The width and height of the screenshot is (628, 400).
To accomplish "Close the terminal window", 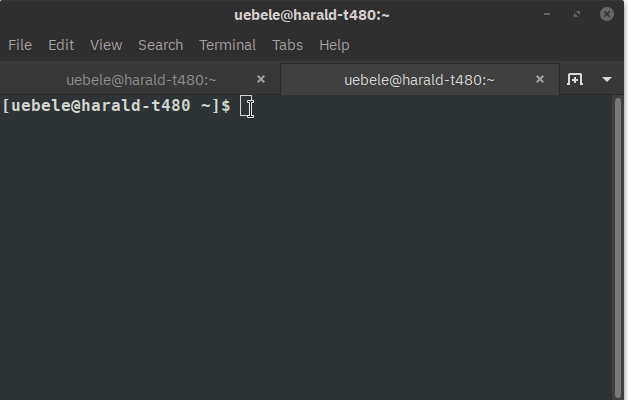I will point(607,14).
